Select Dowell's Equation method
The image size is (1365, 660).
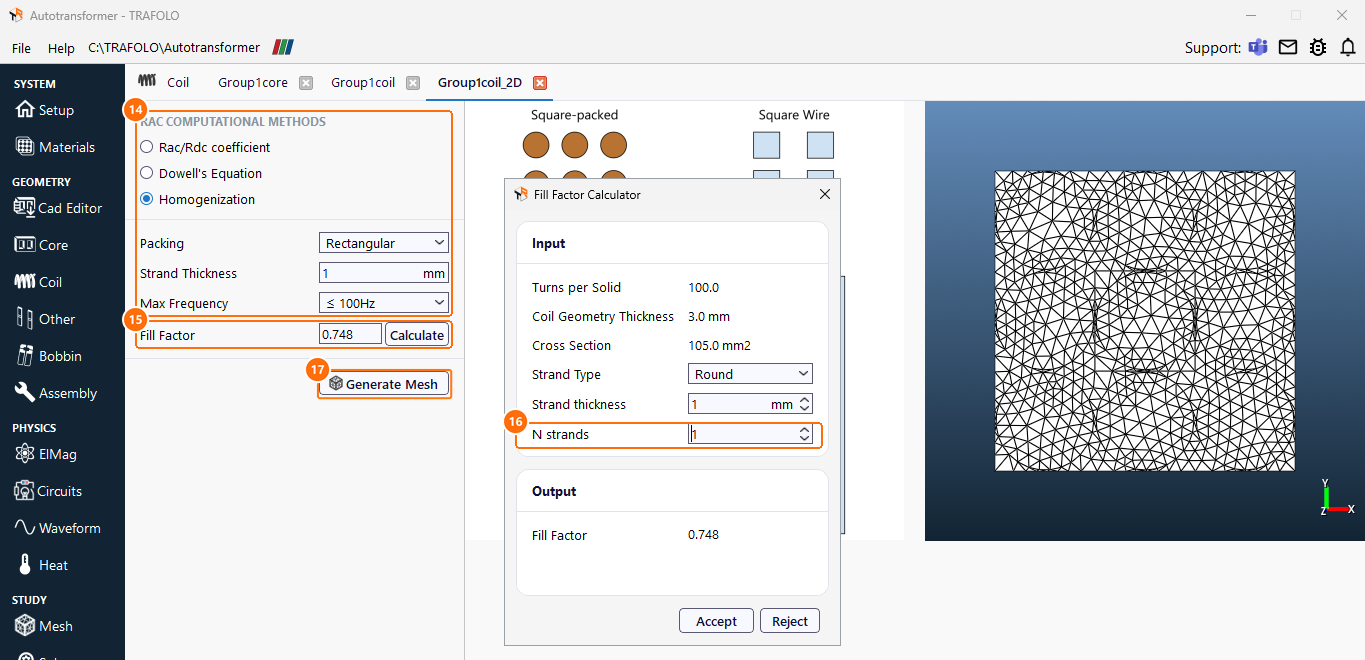click(146, 173)
